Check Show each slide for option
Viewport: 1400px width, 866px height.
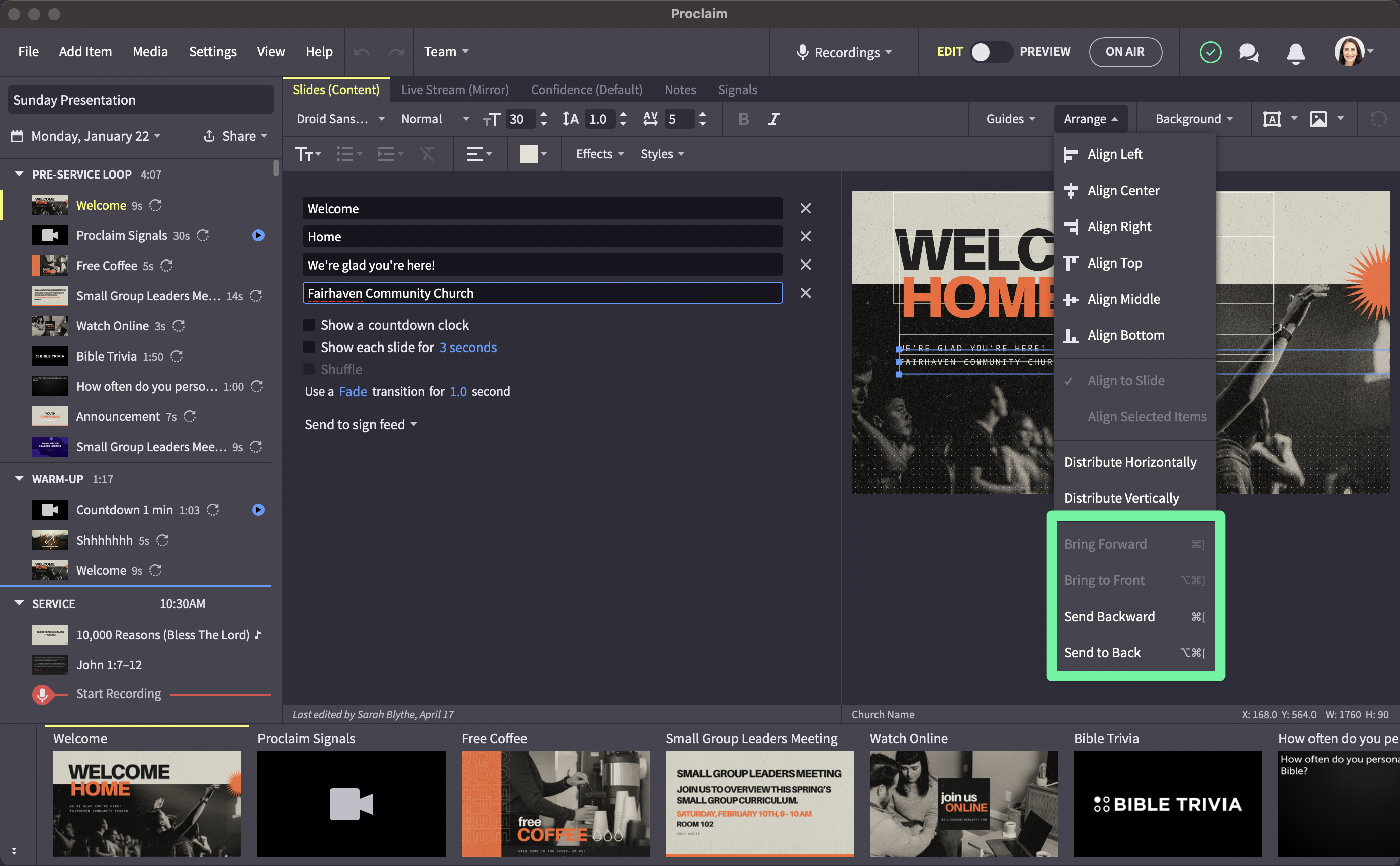[309, 348]
